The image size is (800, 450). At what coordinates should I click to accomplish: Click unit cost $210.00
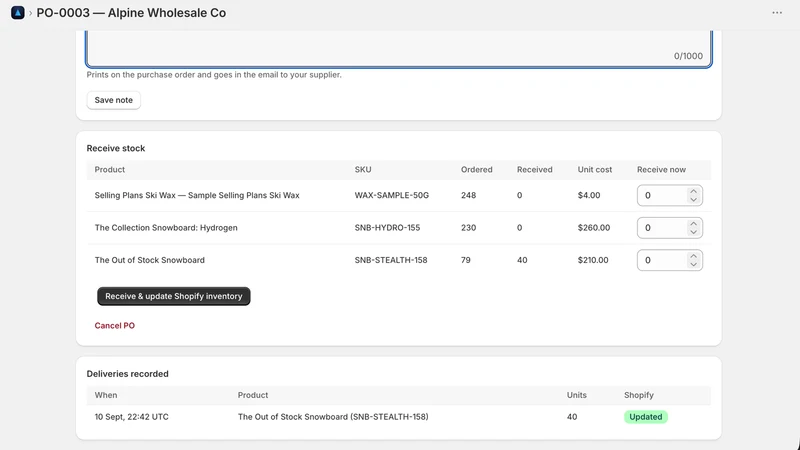coord(593,260)
